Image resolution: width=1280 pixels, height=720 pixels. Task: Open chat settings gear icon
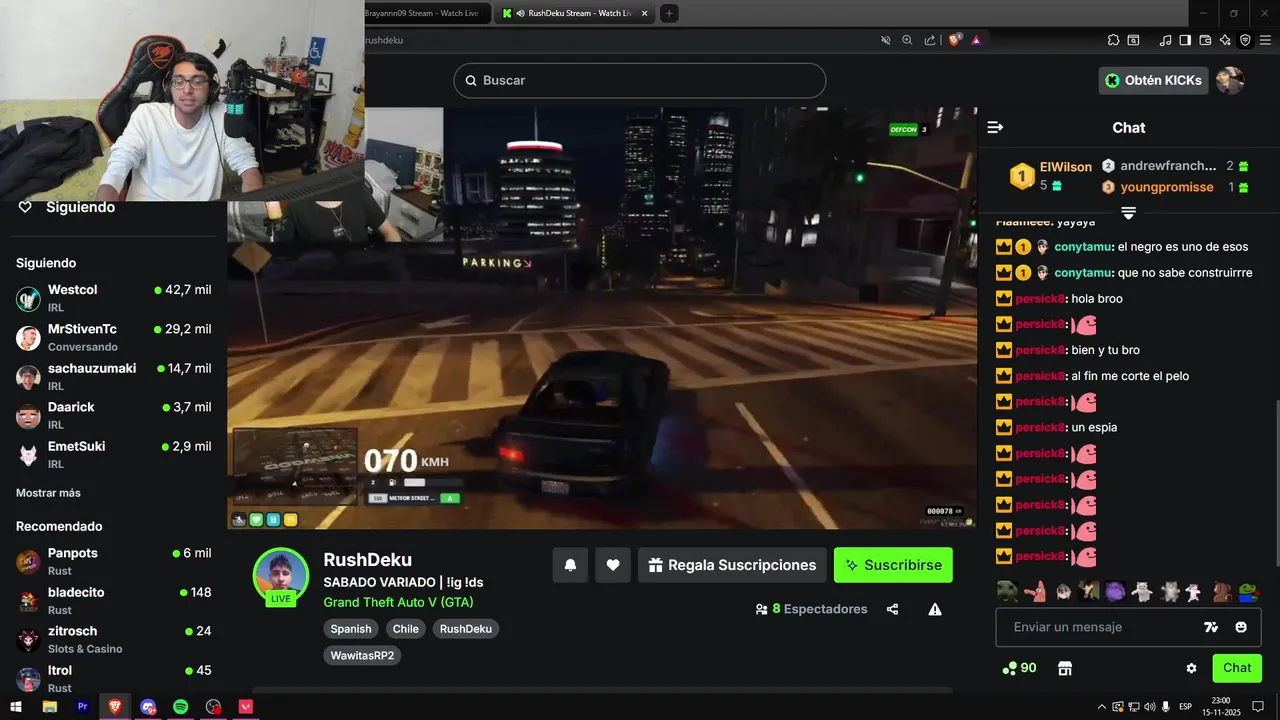pos(1191,668)
